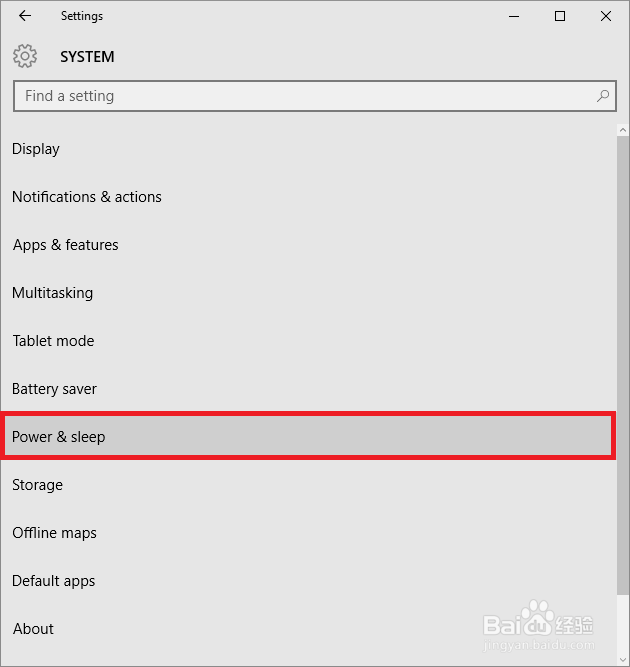Open the About page
630x667 pixels.
[33, 629]
